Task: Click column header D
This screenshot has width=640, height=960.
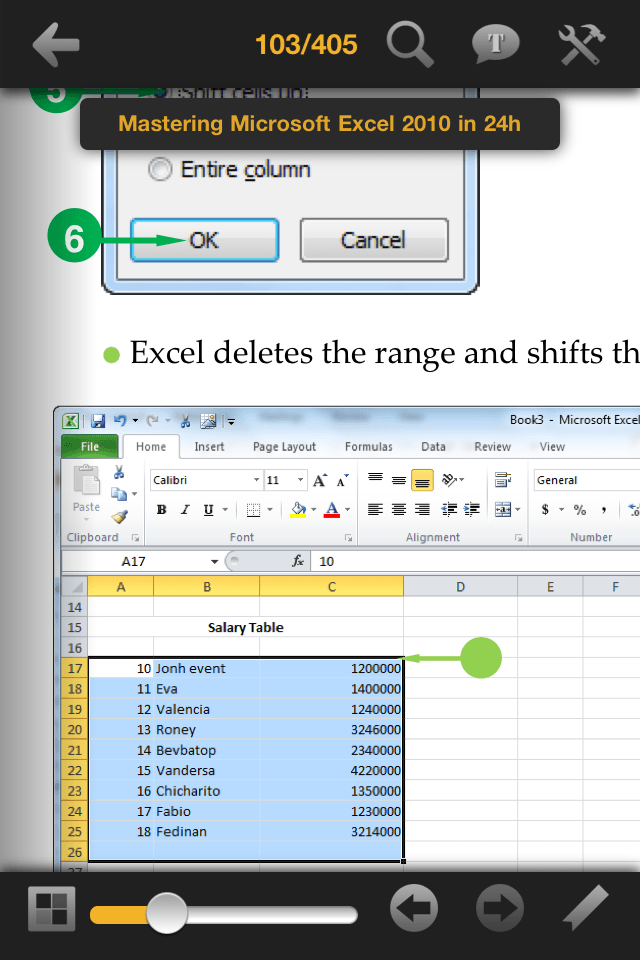Action: (x=461, y=587)
